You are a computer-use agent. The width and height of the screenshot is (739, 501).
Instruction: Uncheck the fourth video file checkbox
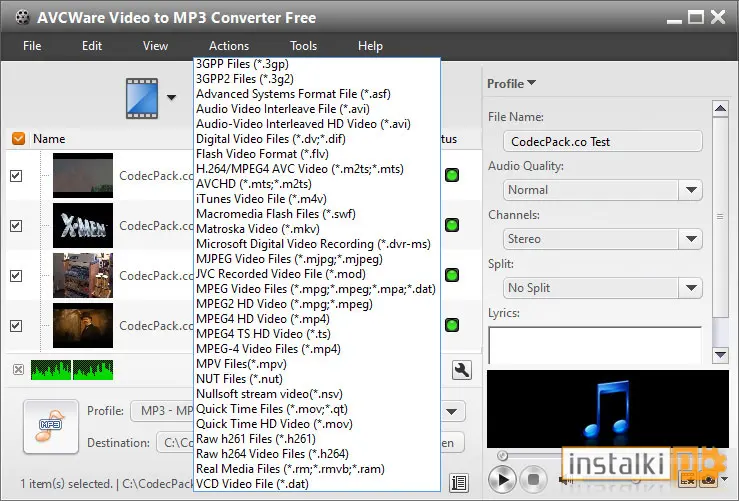(16, 326)
